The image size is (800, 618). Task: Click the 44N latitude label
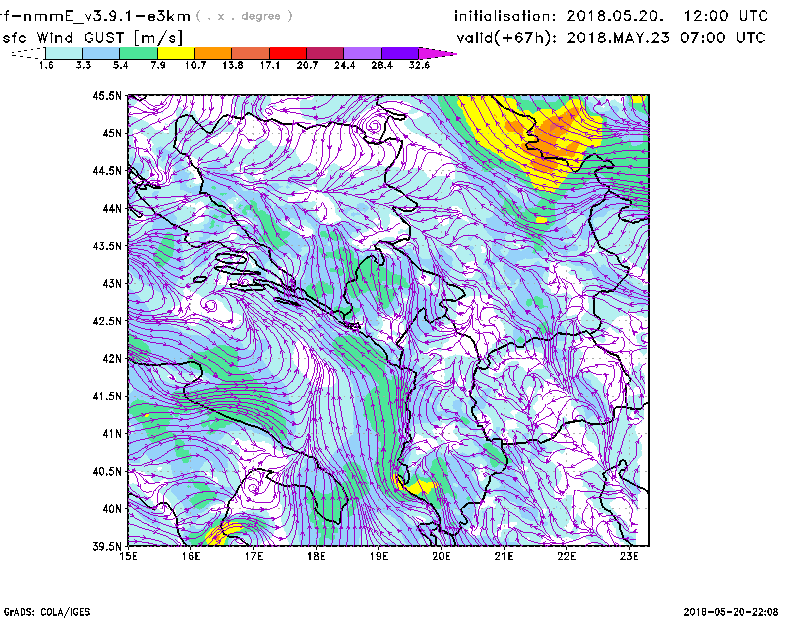coord(112,208)
